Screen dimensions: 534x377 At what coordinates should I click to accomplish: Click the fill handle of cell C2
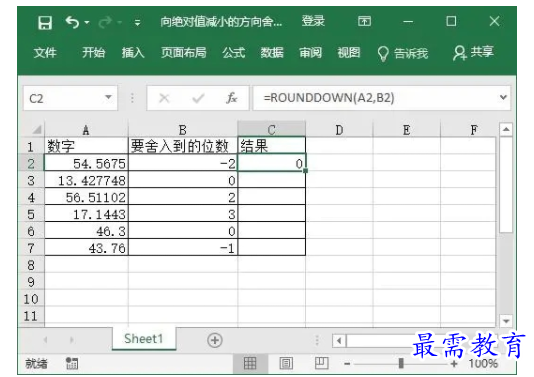click(305, 171)
